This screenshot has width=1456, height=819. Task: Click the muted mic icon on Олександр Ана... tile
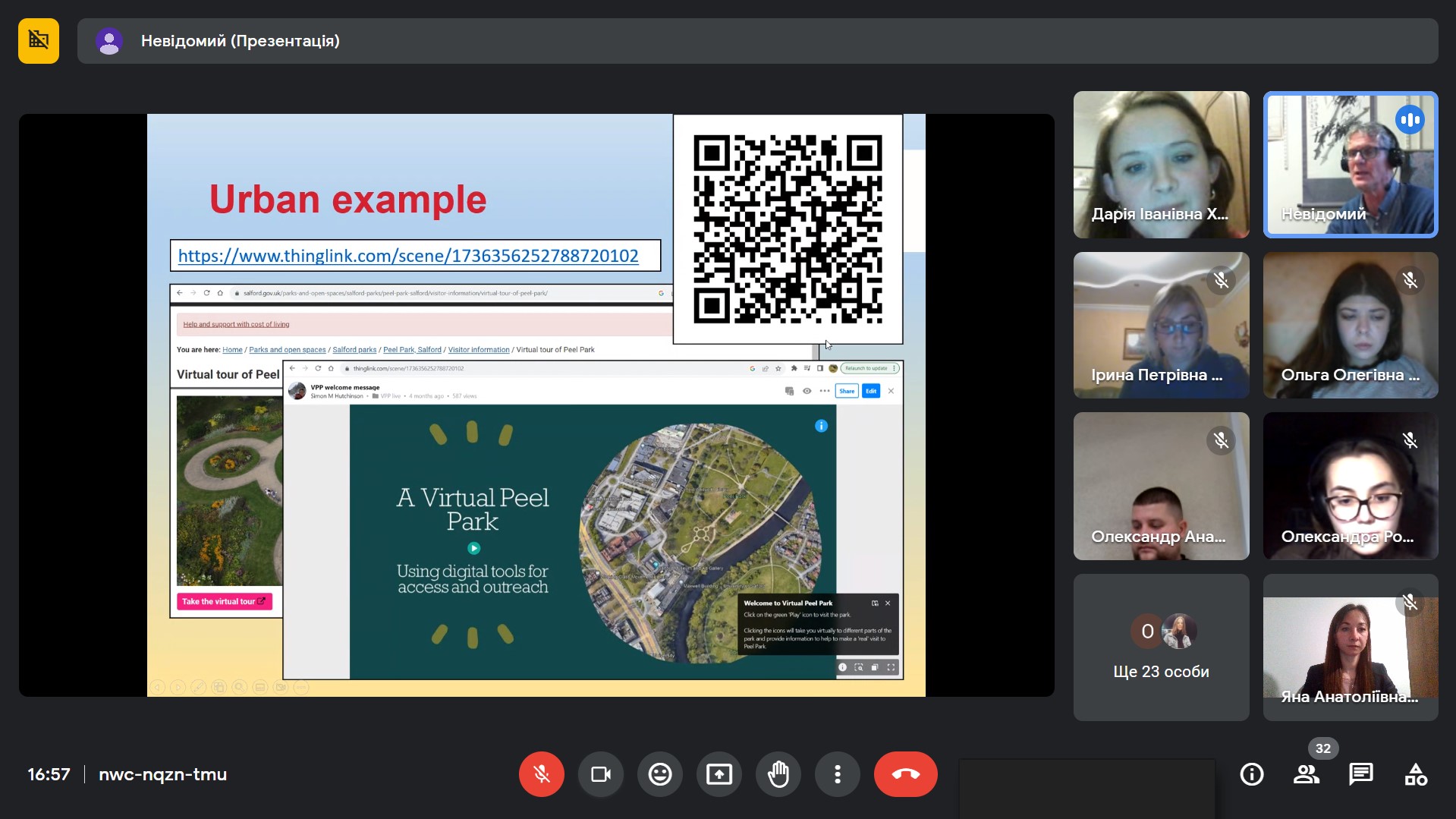coord(1221,440)
